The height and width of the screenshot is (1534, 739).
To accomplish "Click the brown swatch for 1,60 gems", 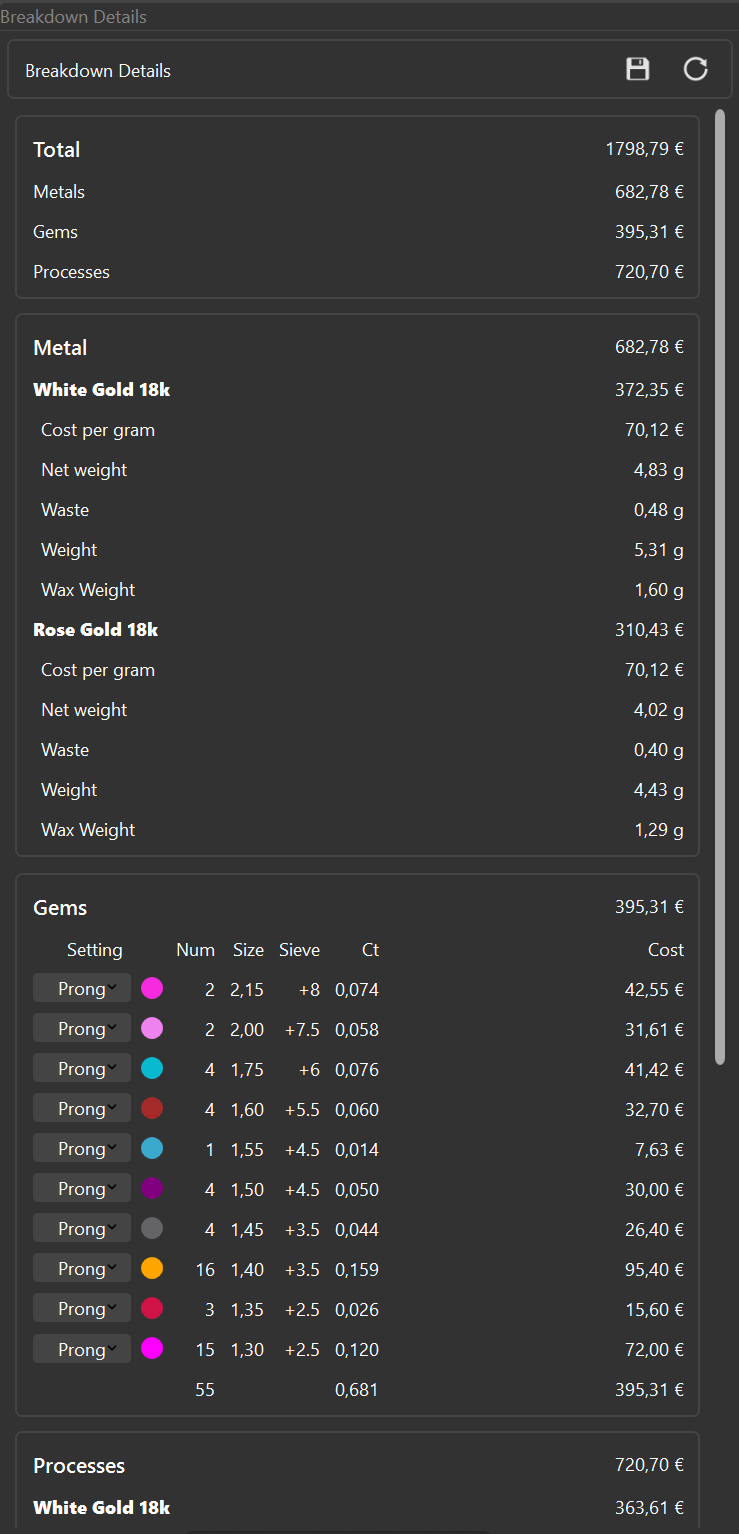I will coord(152,1109).
